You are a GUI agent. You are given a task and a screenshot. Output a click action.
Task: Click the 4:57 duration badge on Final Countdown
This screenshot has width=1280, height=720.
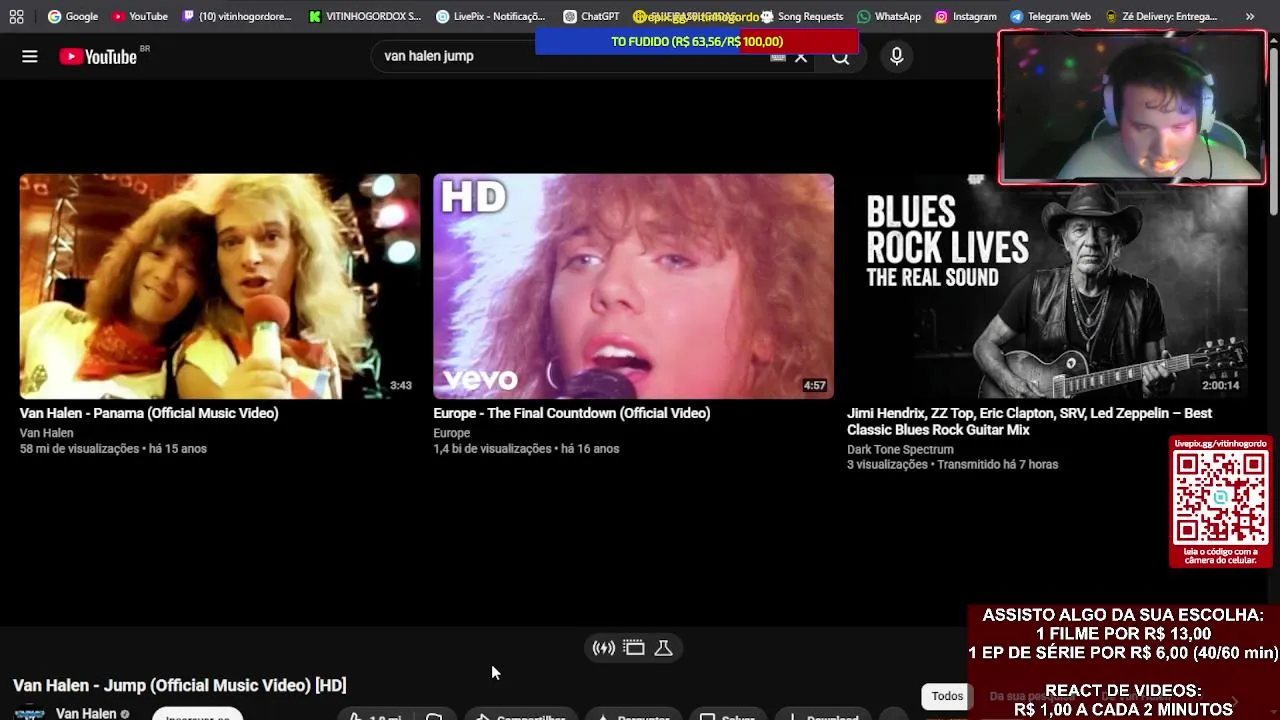coord(814,385)
